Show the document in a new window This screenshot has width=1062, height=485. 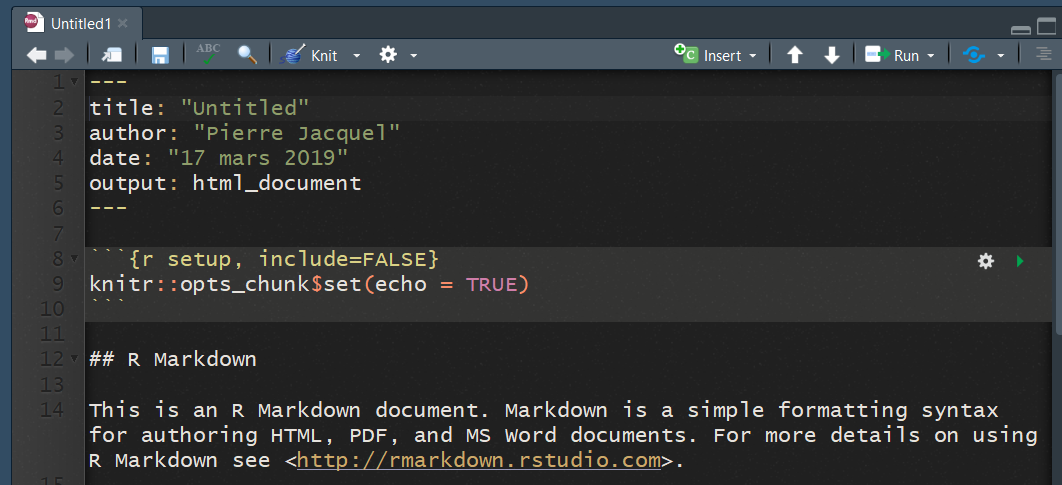click(x=112, y=56)
